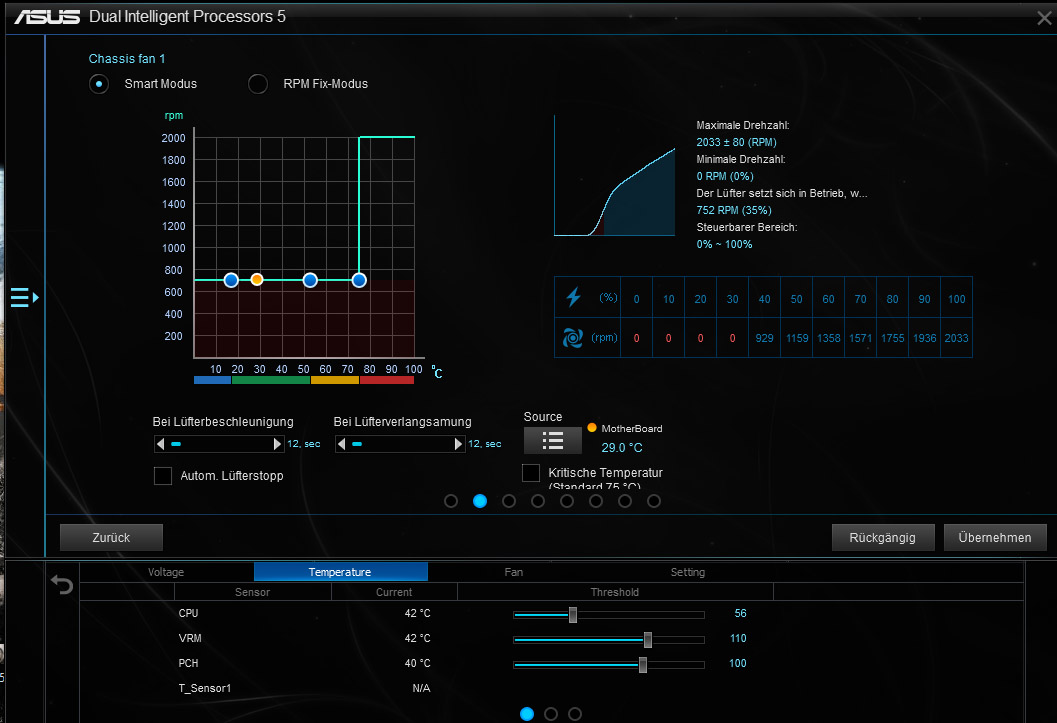Select the seventh fan page dot
This screenshot has height=723, width=1057.
pyautogui.click(x=625, y=501)
